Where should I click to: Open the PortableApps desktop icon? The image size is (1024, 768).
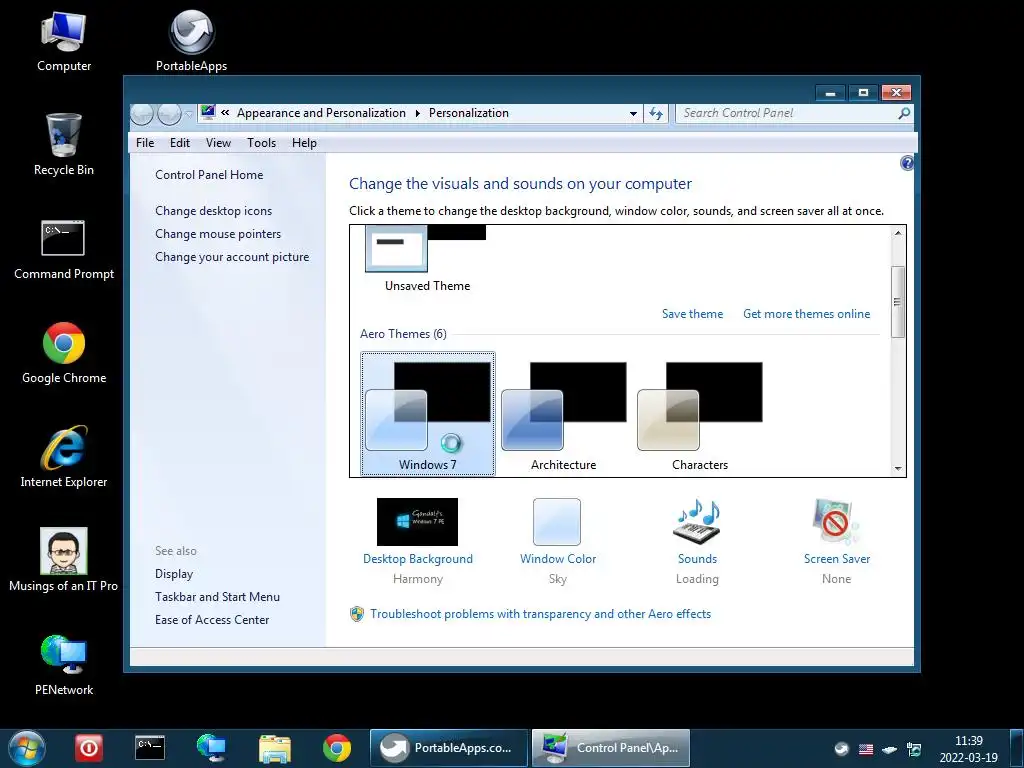191,41
